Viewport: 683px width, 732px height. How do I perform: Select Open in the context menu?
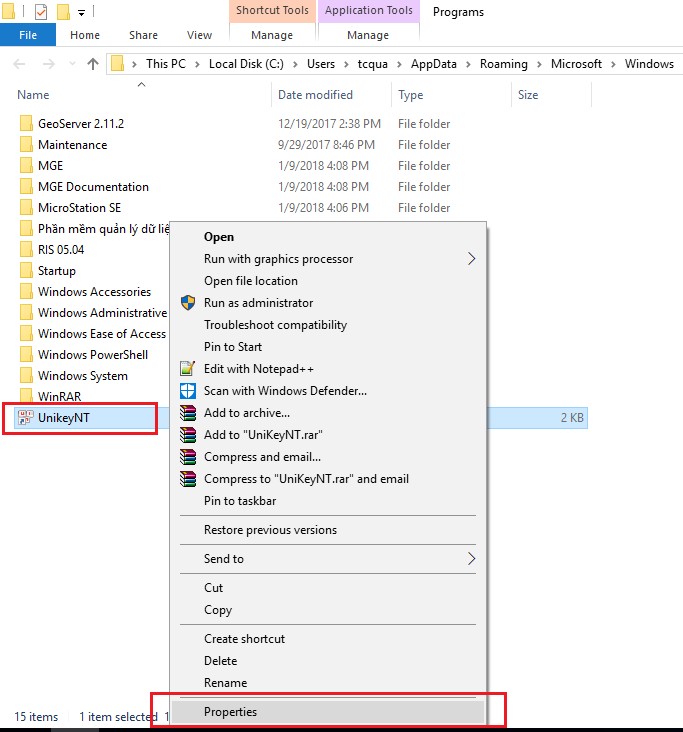(329, 237)
